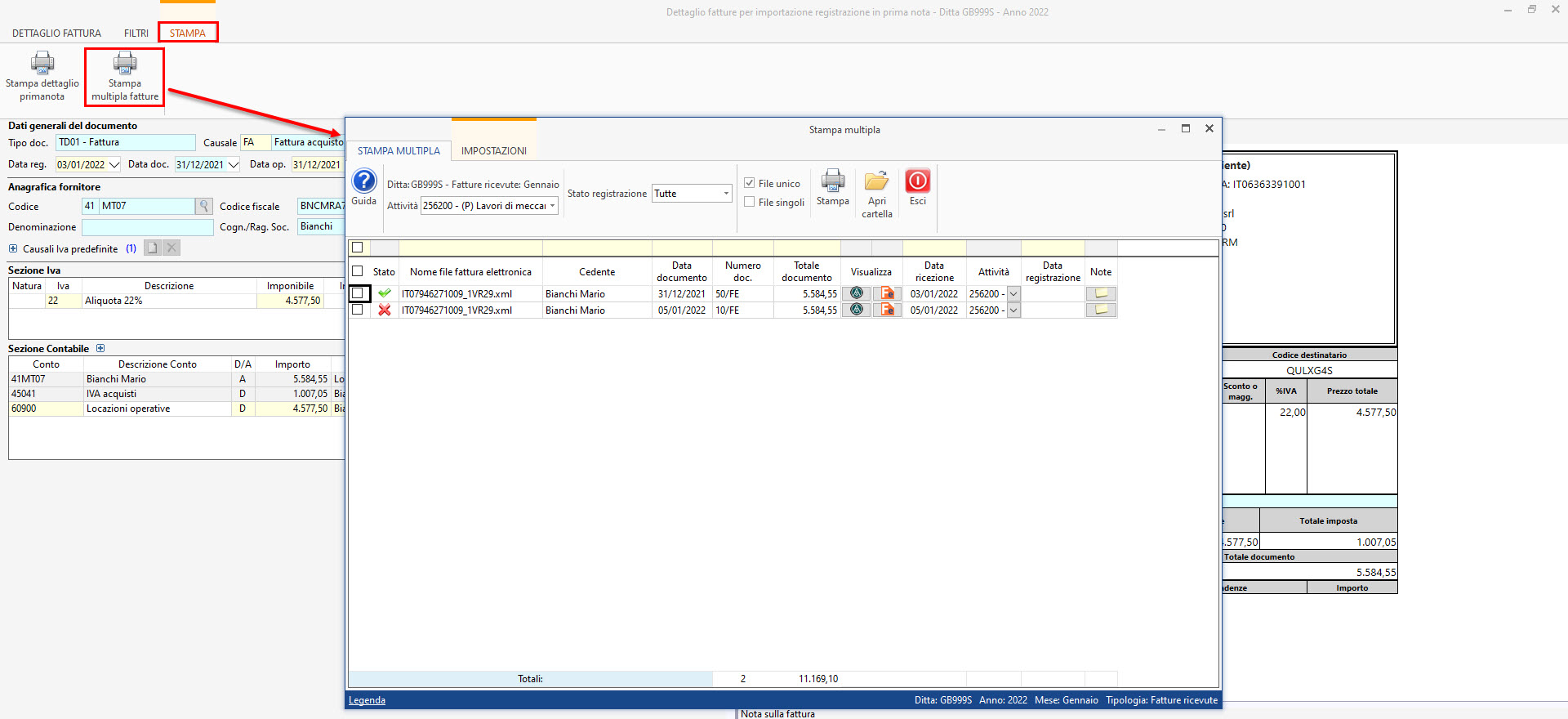Click the Legenda link
Screen dimensions: 1568x719
click(x=367, y=700)
